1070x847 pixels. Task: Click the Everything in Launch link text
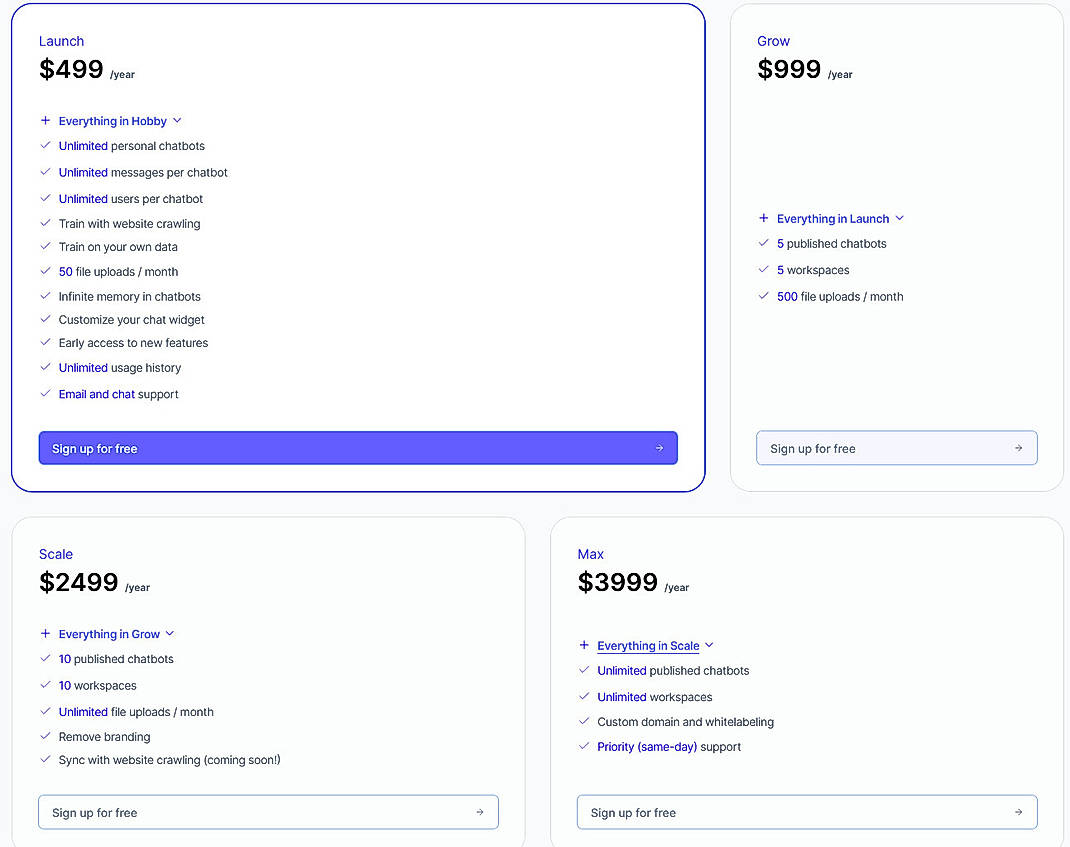pos(833,219)
